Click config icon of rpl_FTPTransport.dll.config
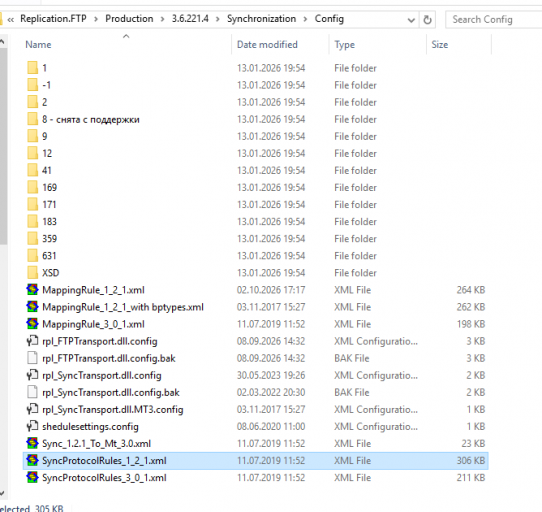542x512 pixels. point(32,341)
